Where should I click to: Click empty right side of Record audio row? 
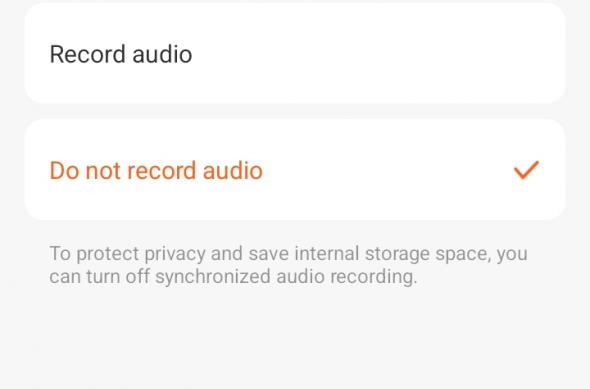414,53
